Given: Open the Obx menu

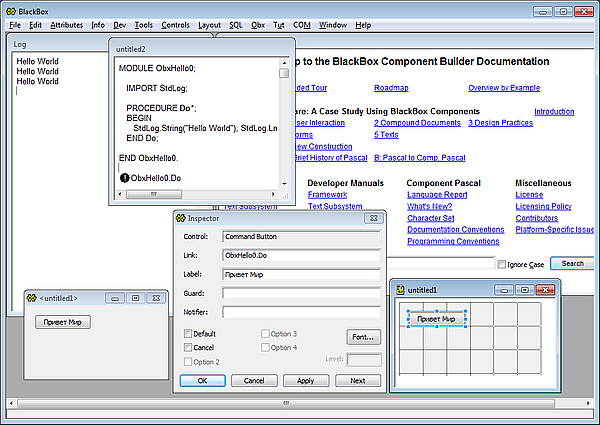Looking at the screenshot, I should 258,24.
